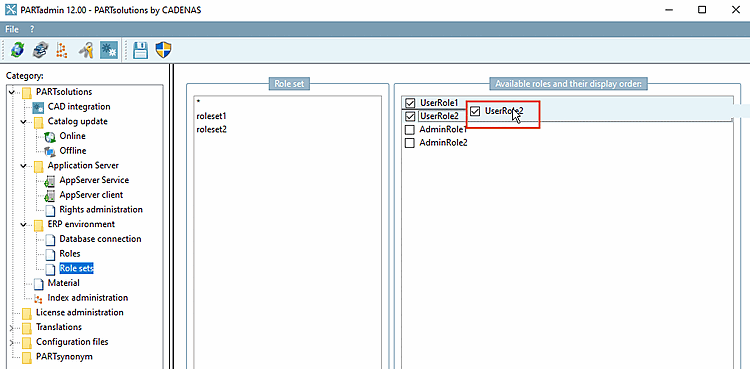The image size is (750, 369).
Task: Open the File menu
Action: [x=12, y=29]
